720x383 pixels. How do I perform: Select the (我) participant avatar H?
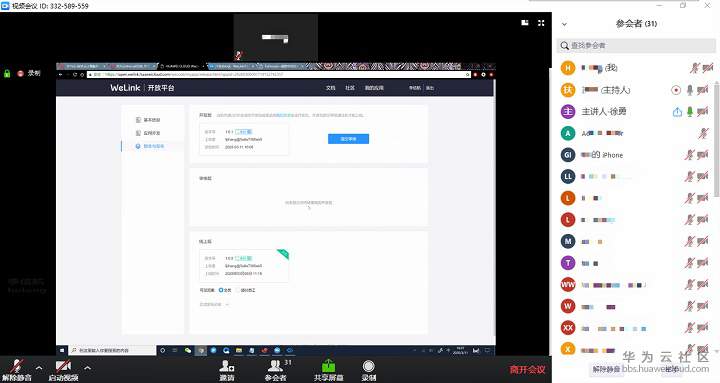[568, 68]
